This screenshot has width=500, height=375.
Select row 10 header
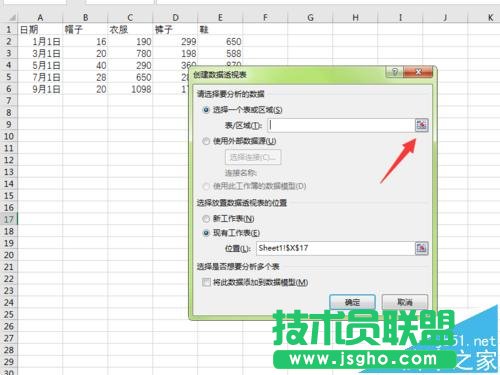click(x=9, y=136)
